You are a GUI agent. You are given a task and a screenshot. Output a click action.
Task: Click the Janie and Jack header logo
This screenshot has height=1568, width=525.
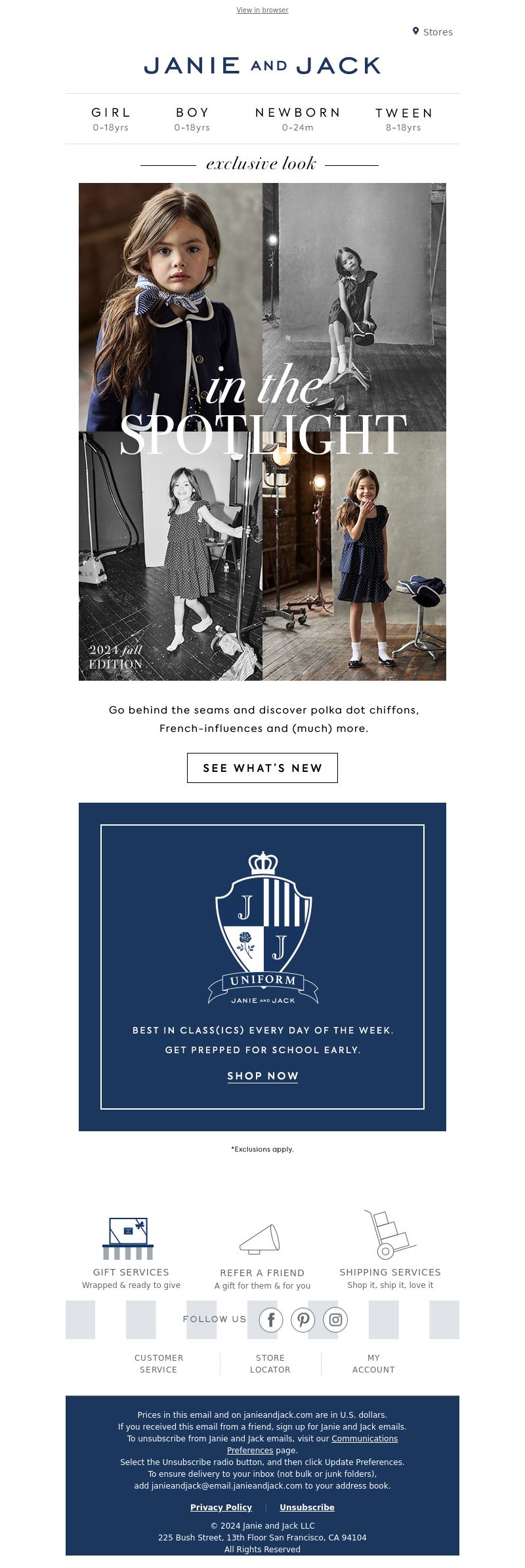262,66
